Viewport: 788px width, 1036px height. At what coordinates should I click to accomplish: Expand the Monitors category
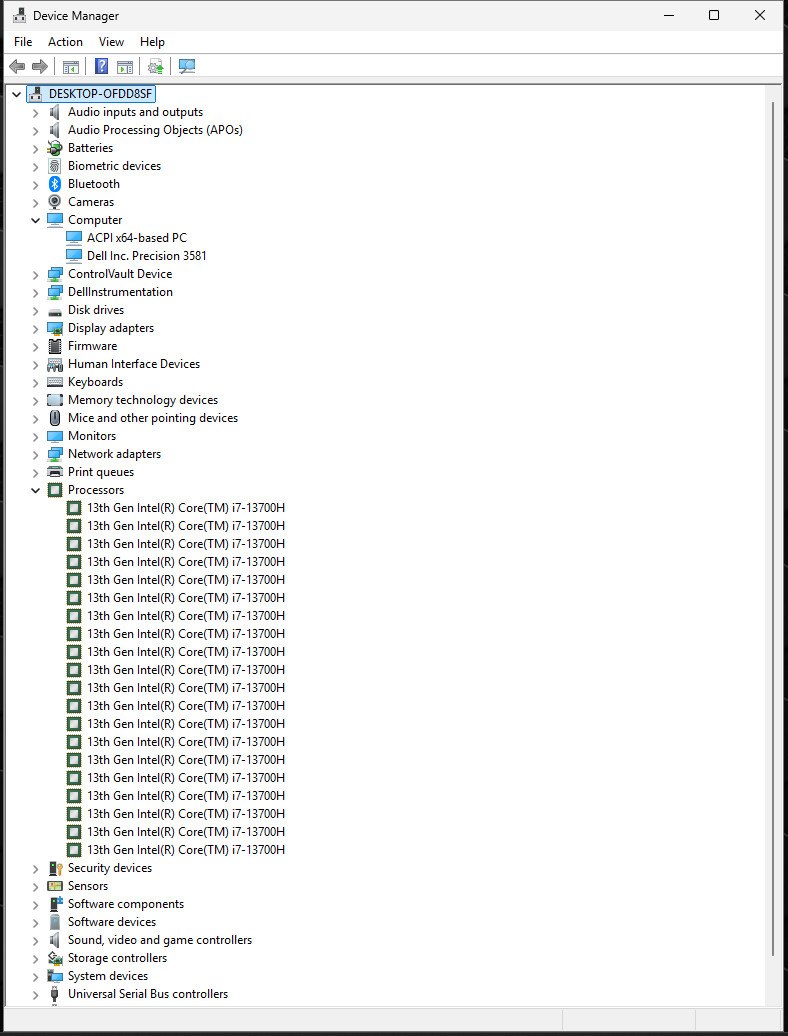click(36, 436)
